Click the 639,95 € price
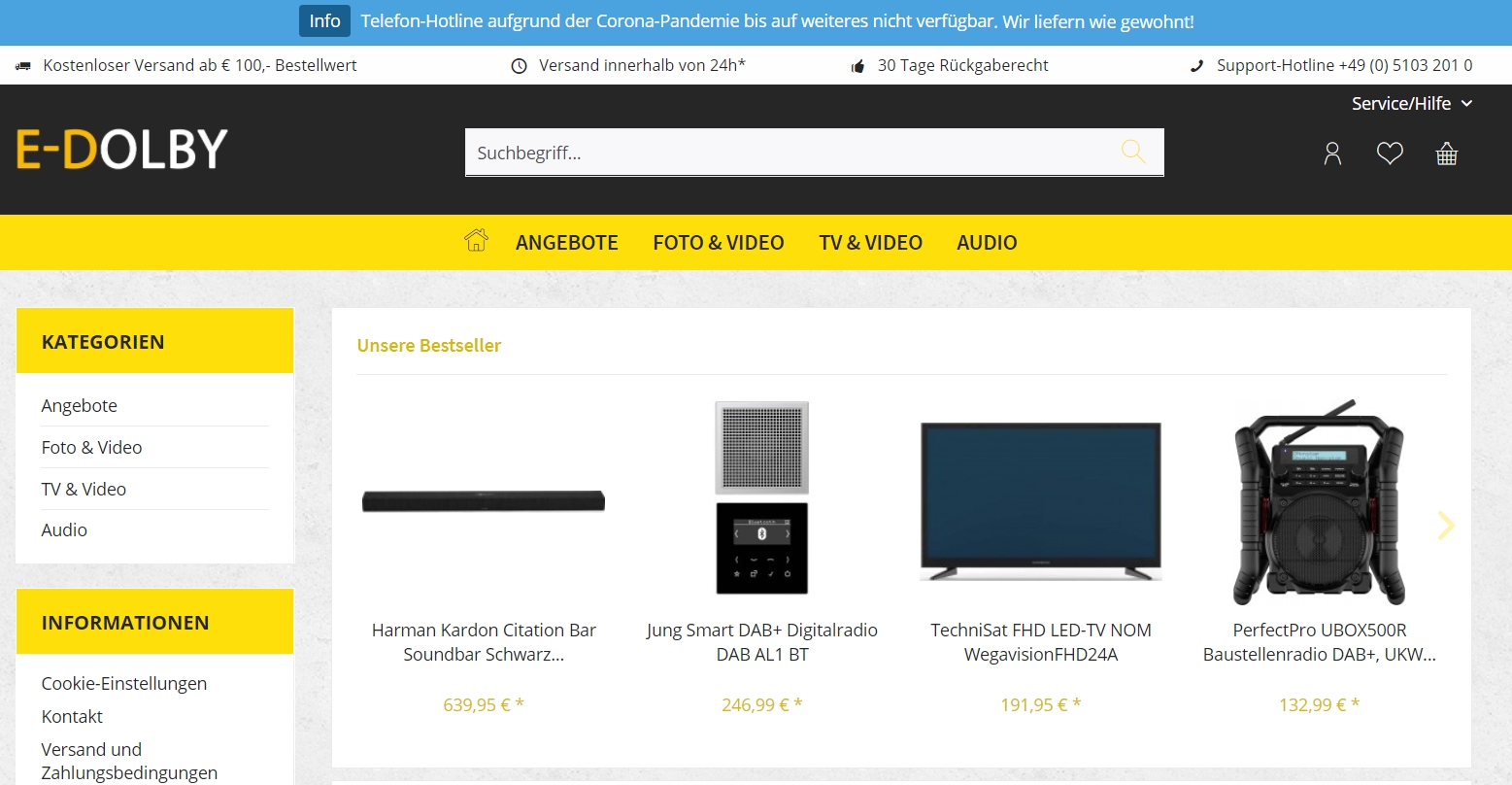The image size is (1512, 785). [484, 705]
